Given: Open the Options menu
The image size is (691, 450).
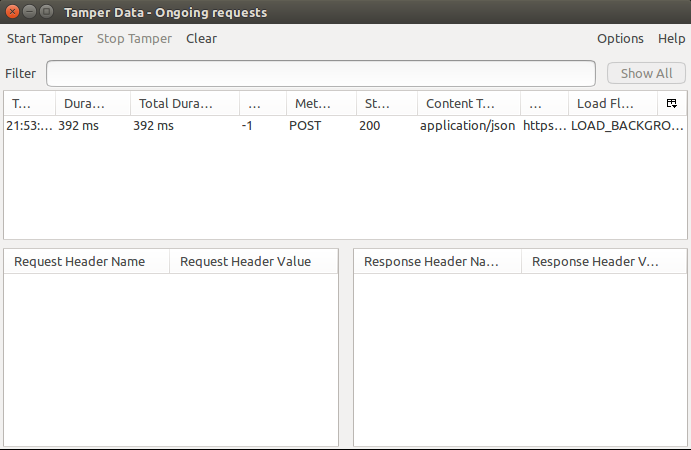Looking at the screenshot, I should pos(620,39).
